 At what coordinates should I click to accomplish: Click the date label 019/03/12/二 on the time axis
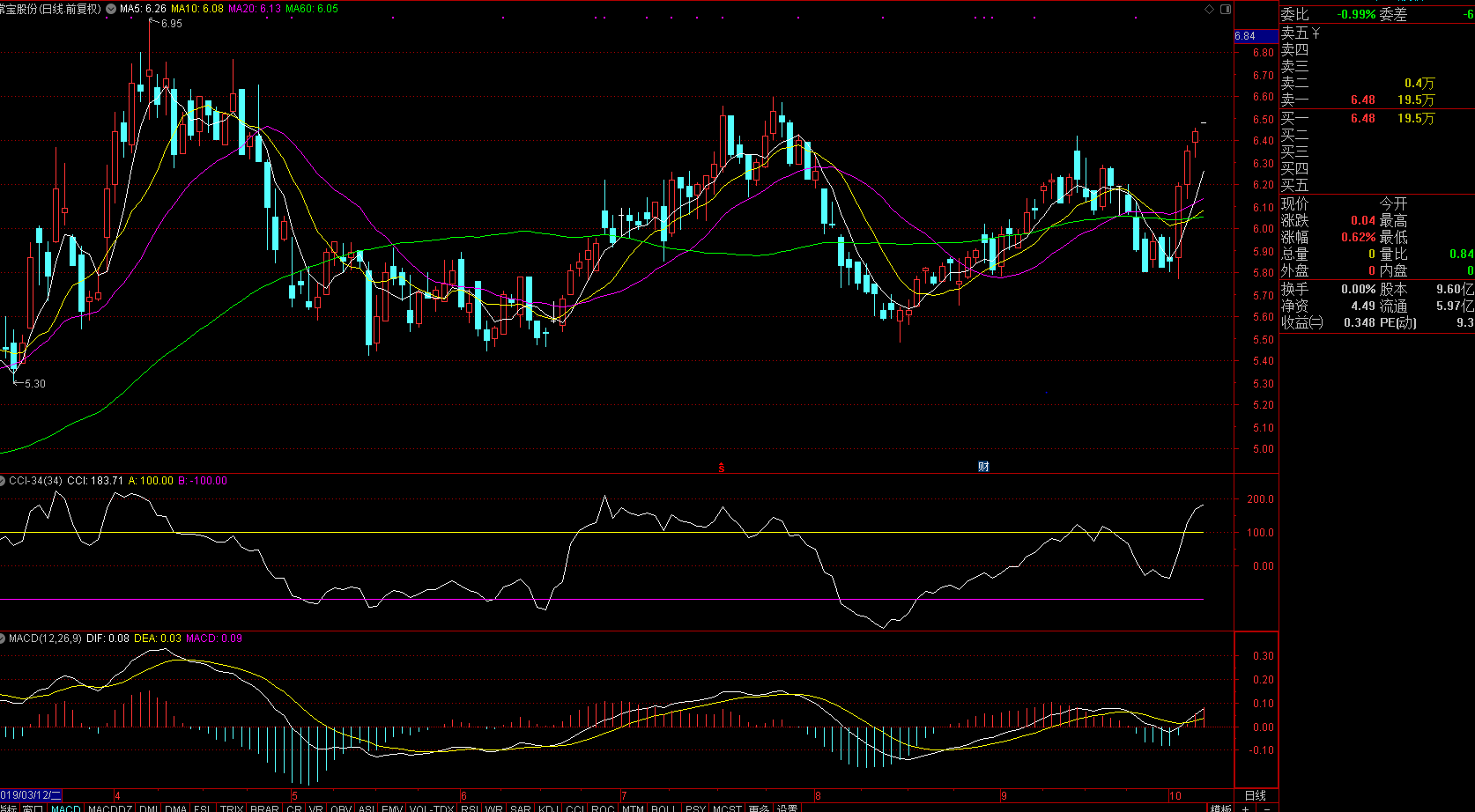pos(31,795)
